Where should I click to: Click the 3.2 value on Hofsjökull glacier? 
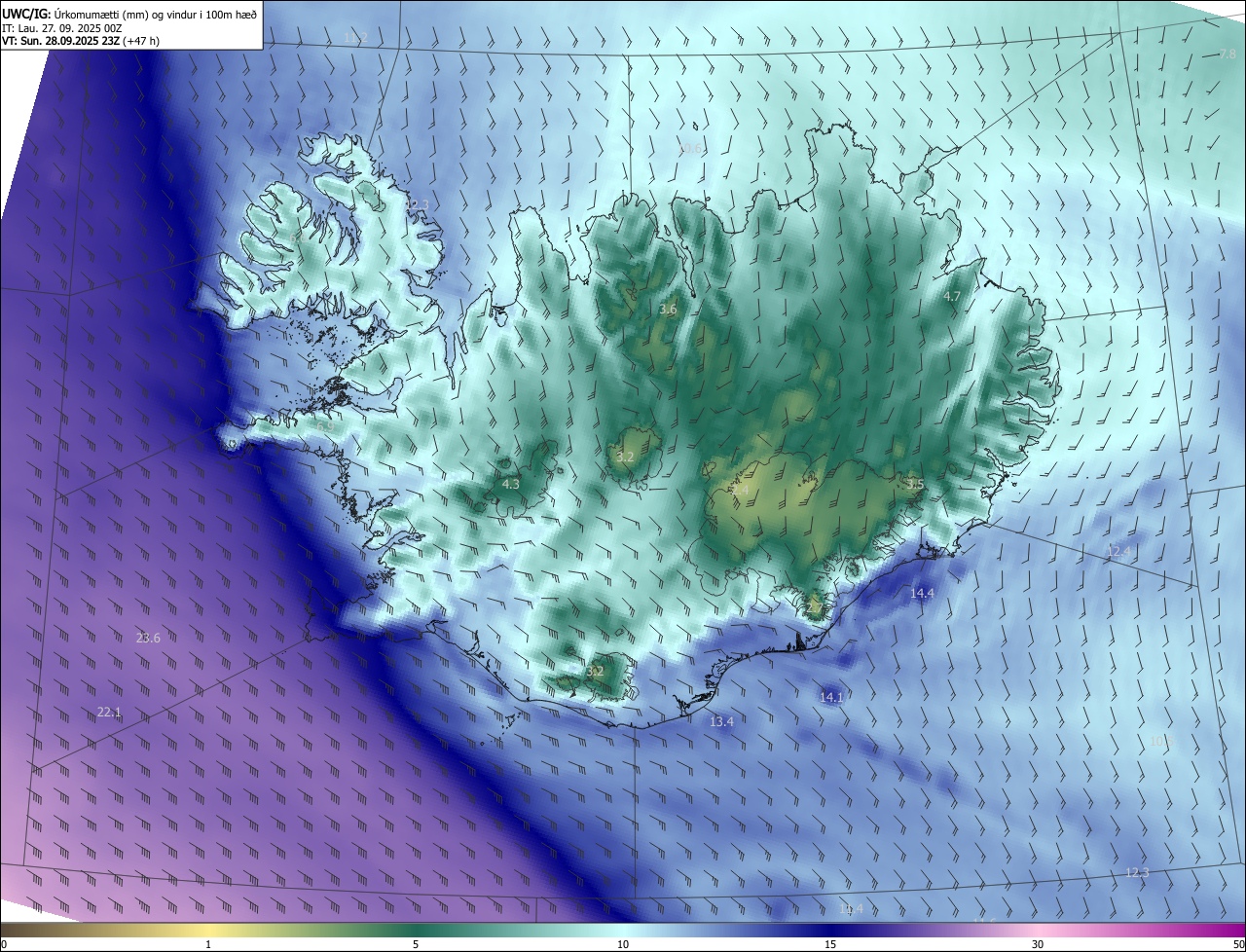click(x=625, y=457)
